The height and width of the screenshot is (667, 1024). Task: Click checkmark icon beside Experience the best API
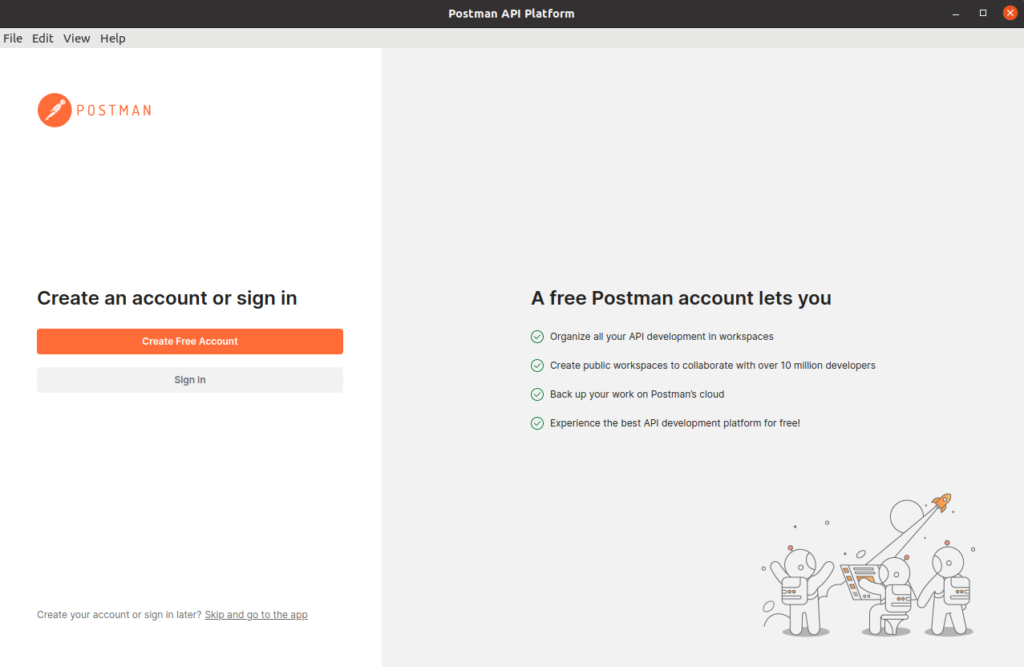point(537,423)
